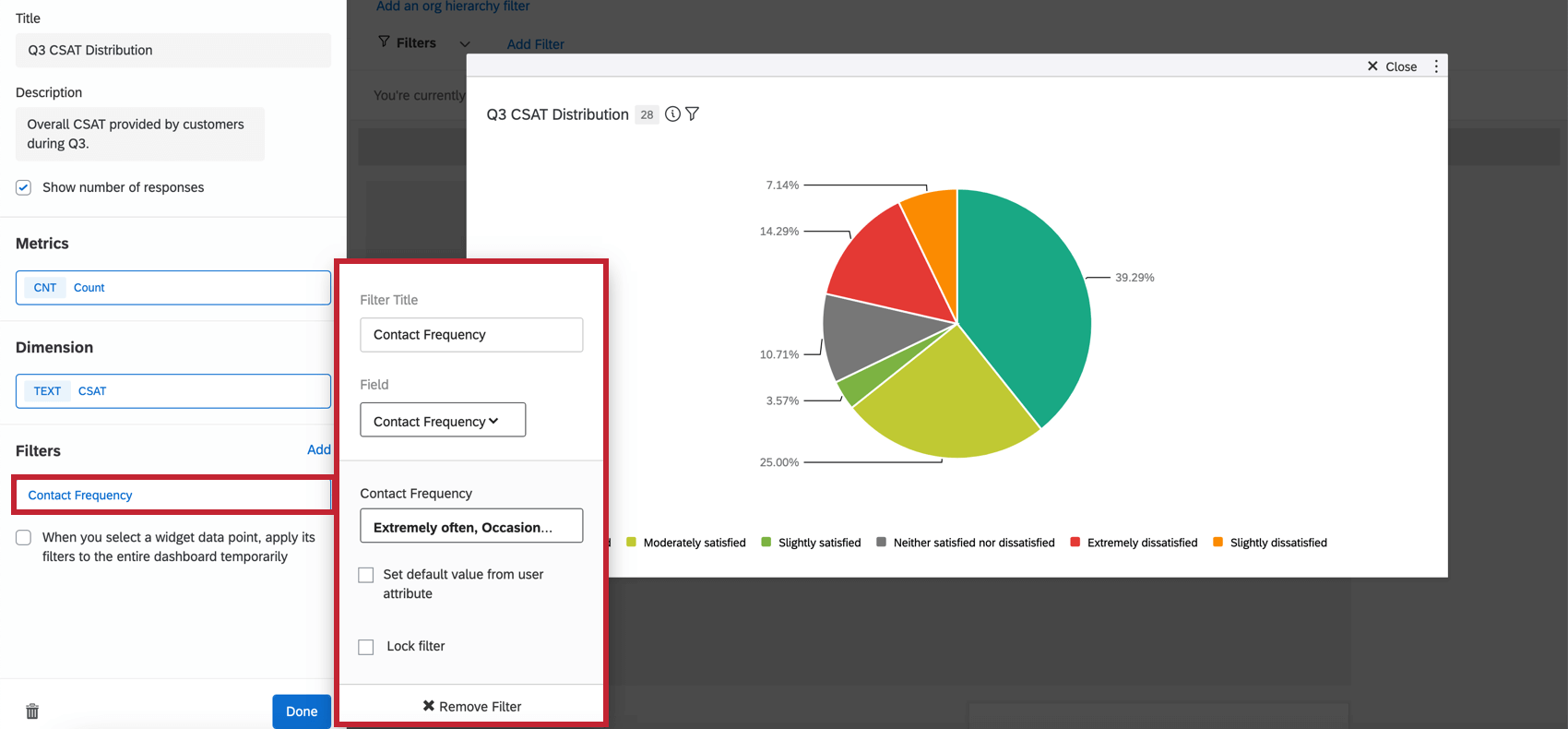Image resolution: width=1568 pixels, height=729 pixels.
Task: Click the Moderately satisfied legend label
Action: pyautogui.click(x=695, y=543)
